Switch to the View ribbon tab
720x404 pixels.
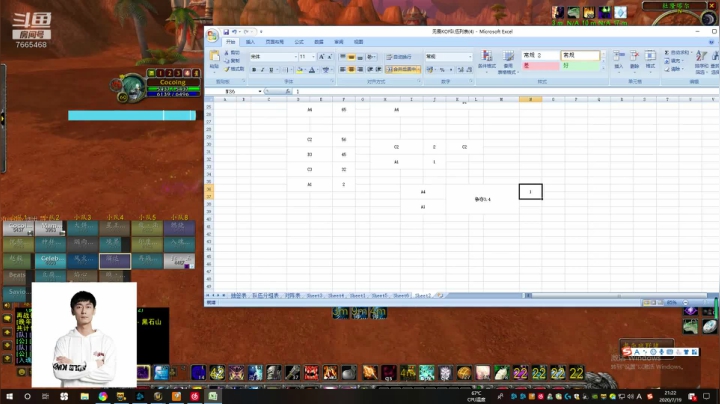click(359, 42)
